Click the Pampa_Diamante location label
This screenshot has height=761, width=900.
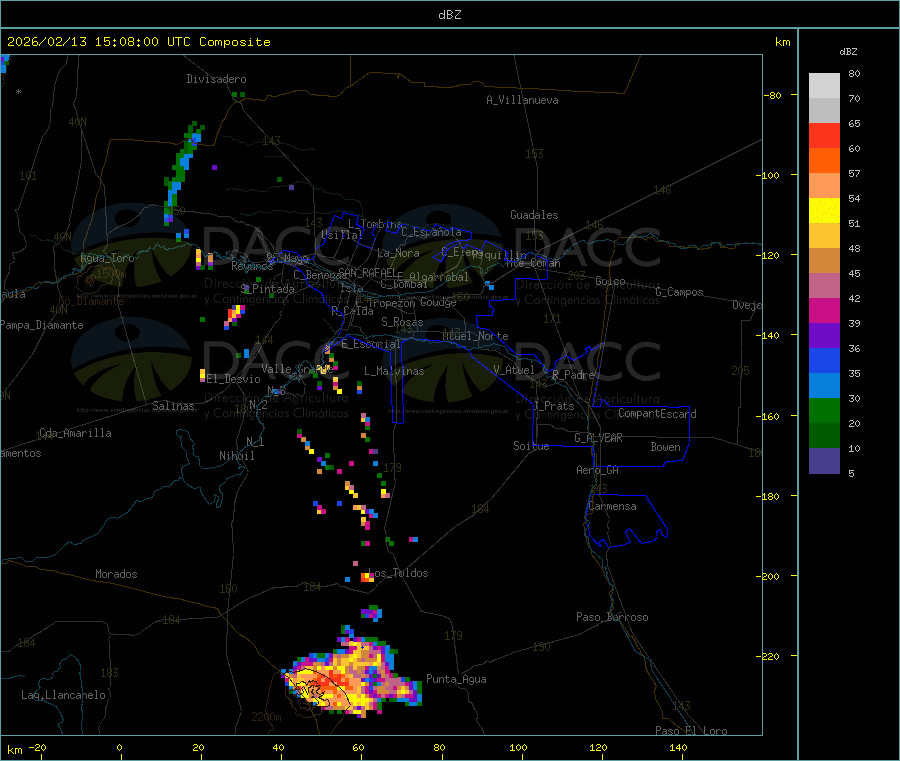[42, 325]
